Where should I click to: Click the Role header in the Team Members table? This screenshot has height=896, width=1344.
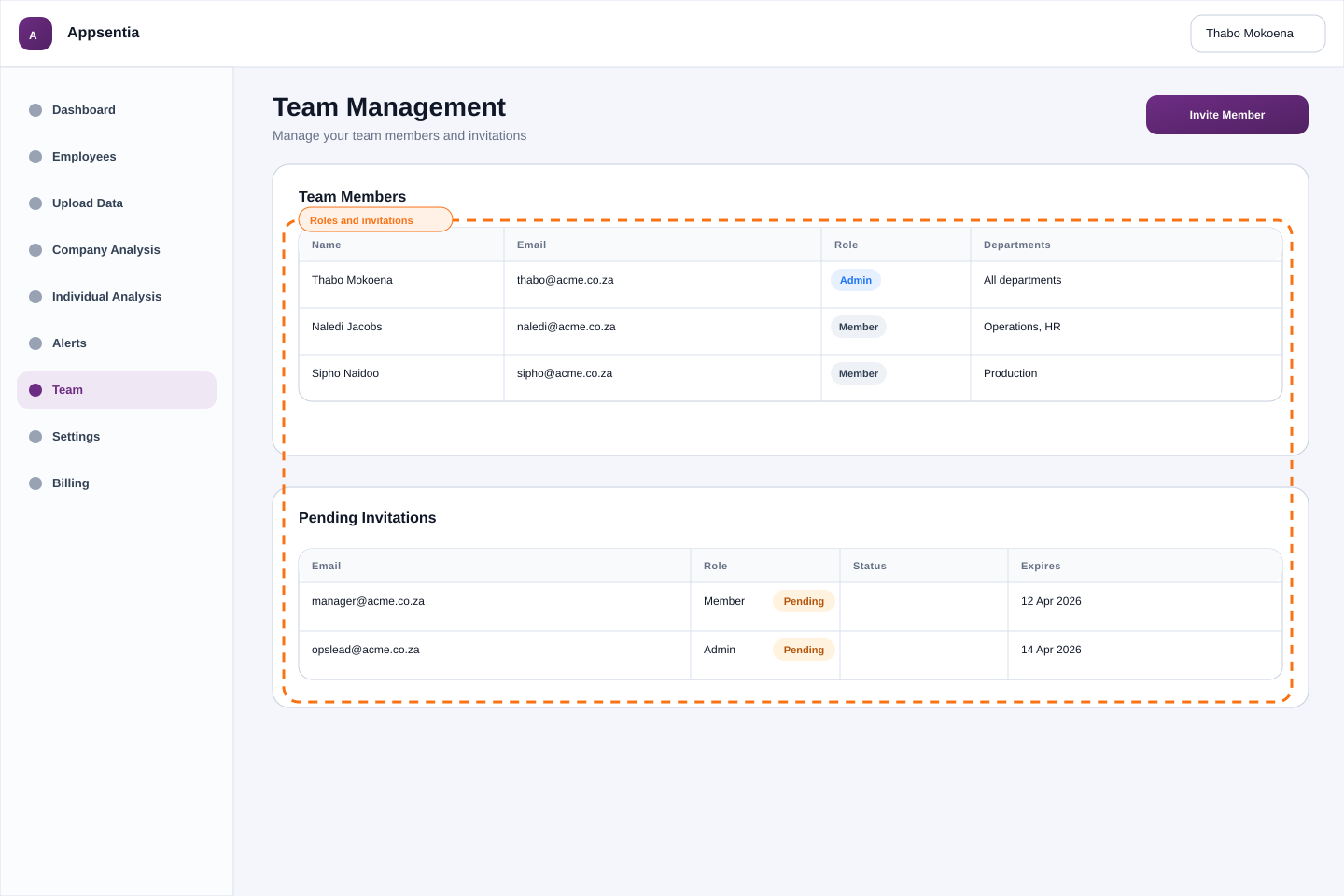[x=846, y=245]
